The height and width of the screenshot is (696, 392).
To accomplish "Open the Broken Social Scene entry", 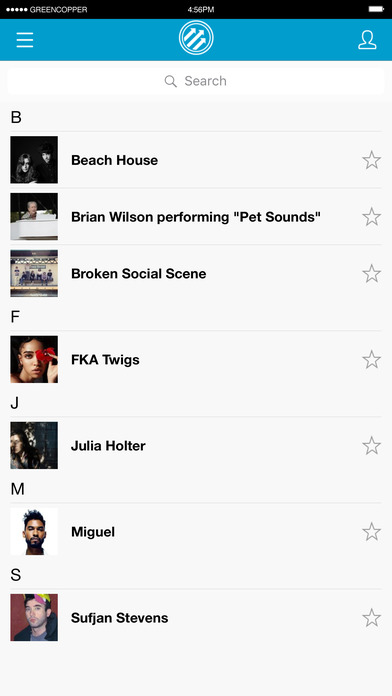I will click(196, 273).
